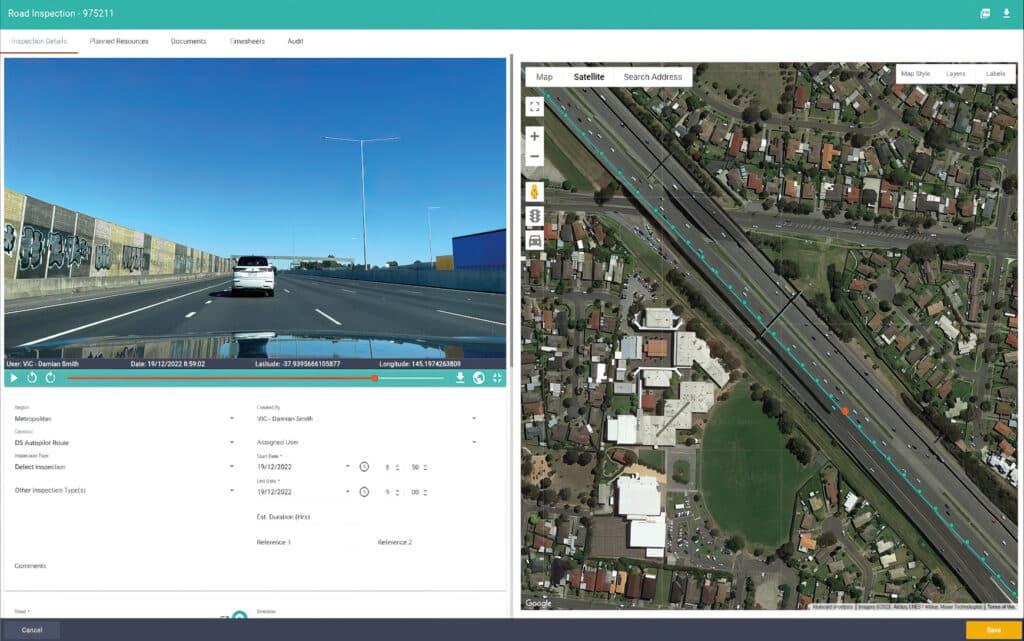
Task: Open the map Layers menu
Action: point(955,74)
